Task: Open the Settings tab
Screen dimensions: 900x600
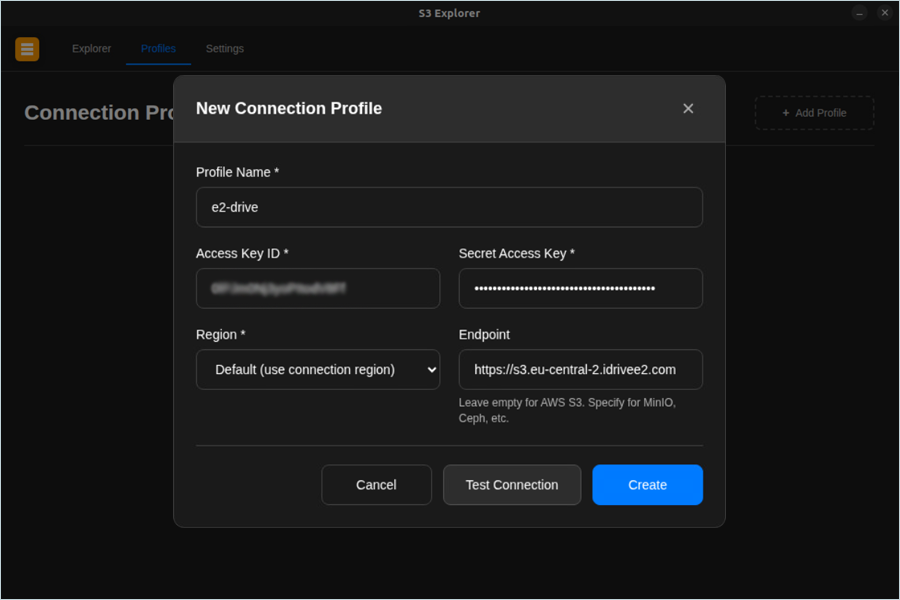Action: tap(224, 49)
